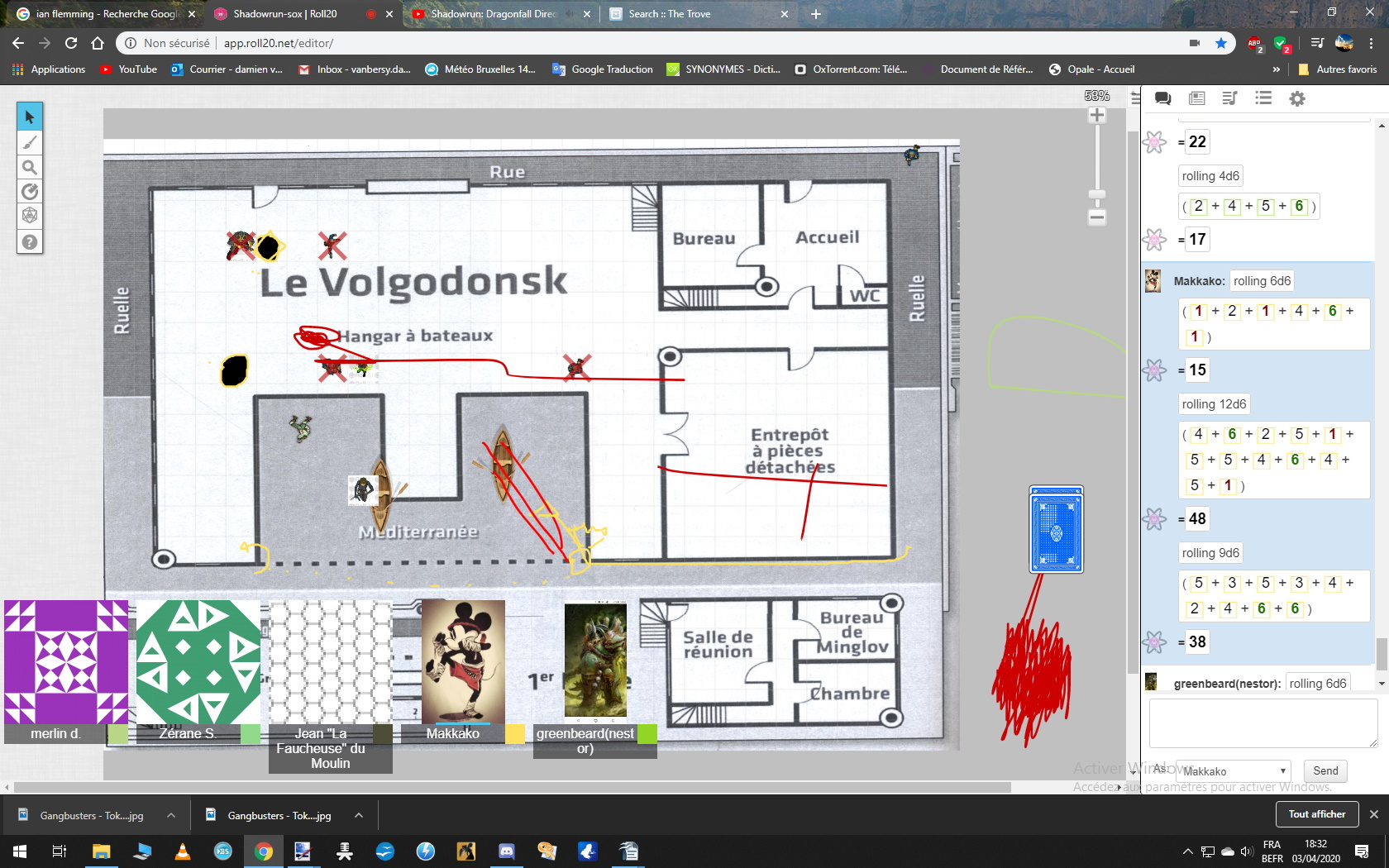Open File Explorer from taskbar
The height and width of the screenshot is (868, 1389).
pos(101,851)
